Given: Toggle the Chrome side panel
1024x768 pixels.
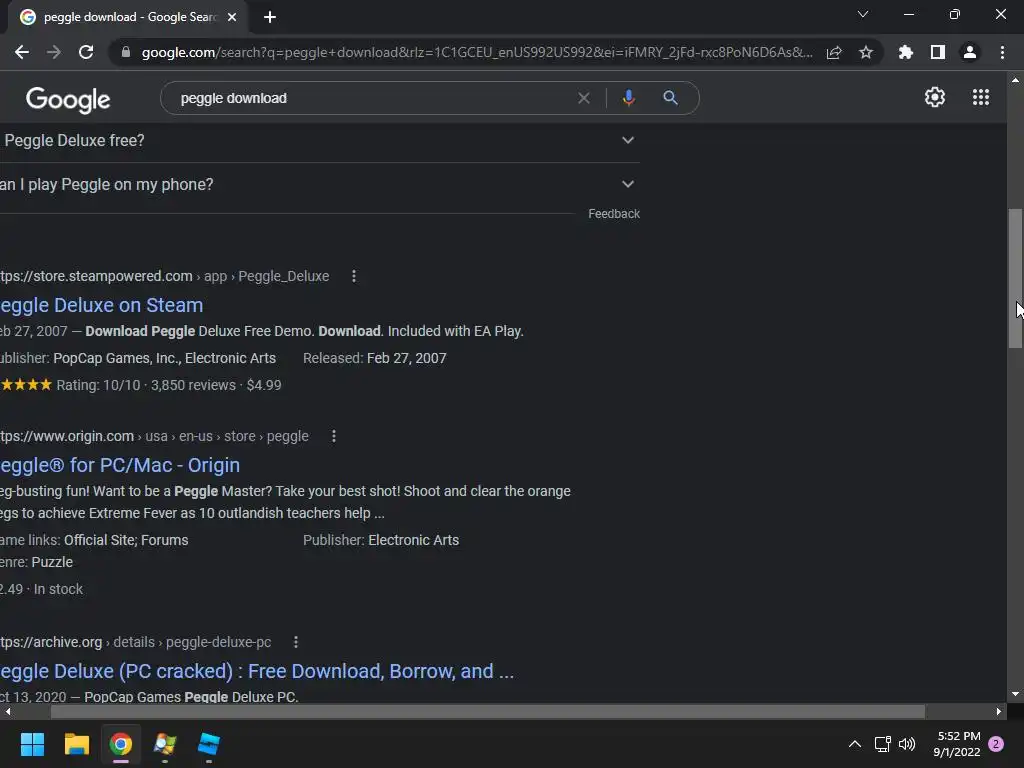Looking at the screenshot, I should pos(938,52).
